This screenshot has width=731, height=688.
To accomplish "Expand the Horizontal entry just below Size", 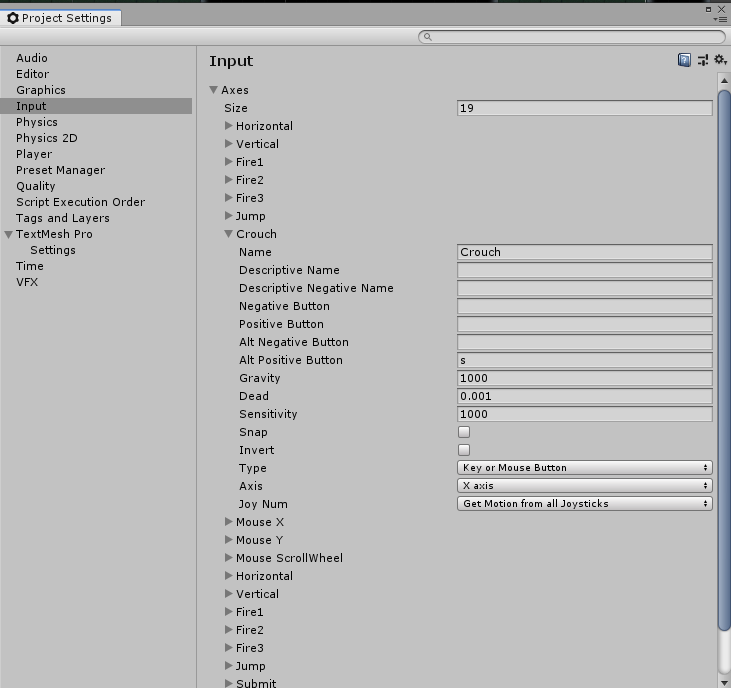I will pyautogui.click(x=228, y=125).
